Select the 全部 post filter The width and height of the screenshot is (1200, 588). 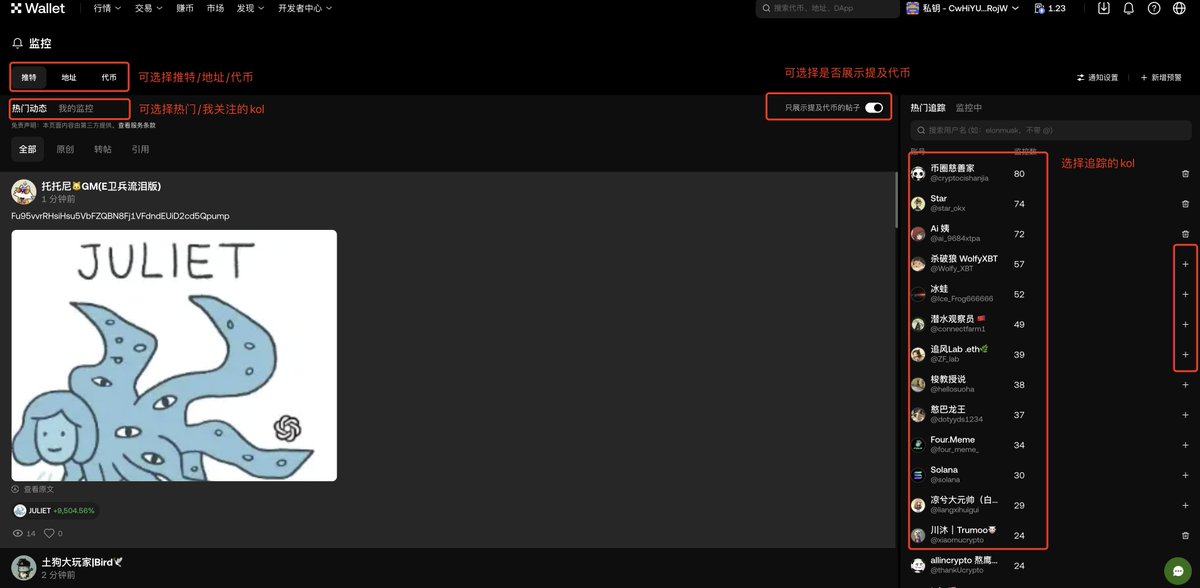pos(28,149)
